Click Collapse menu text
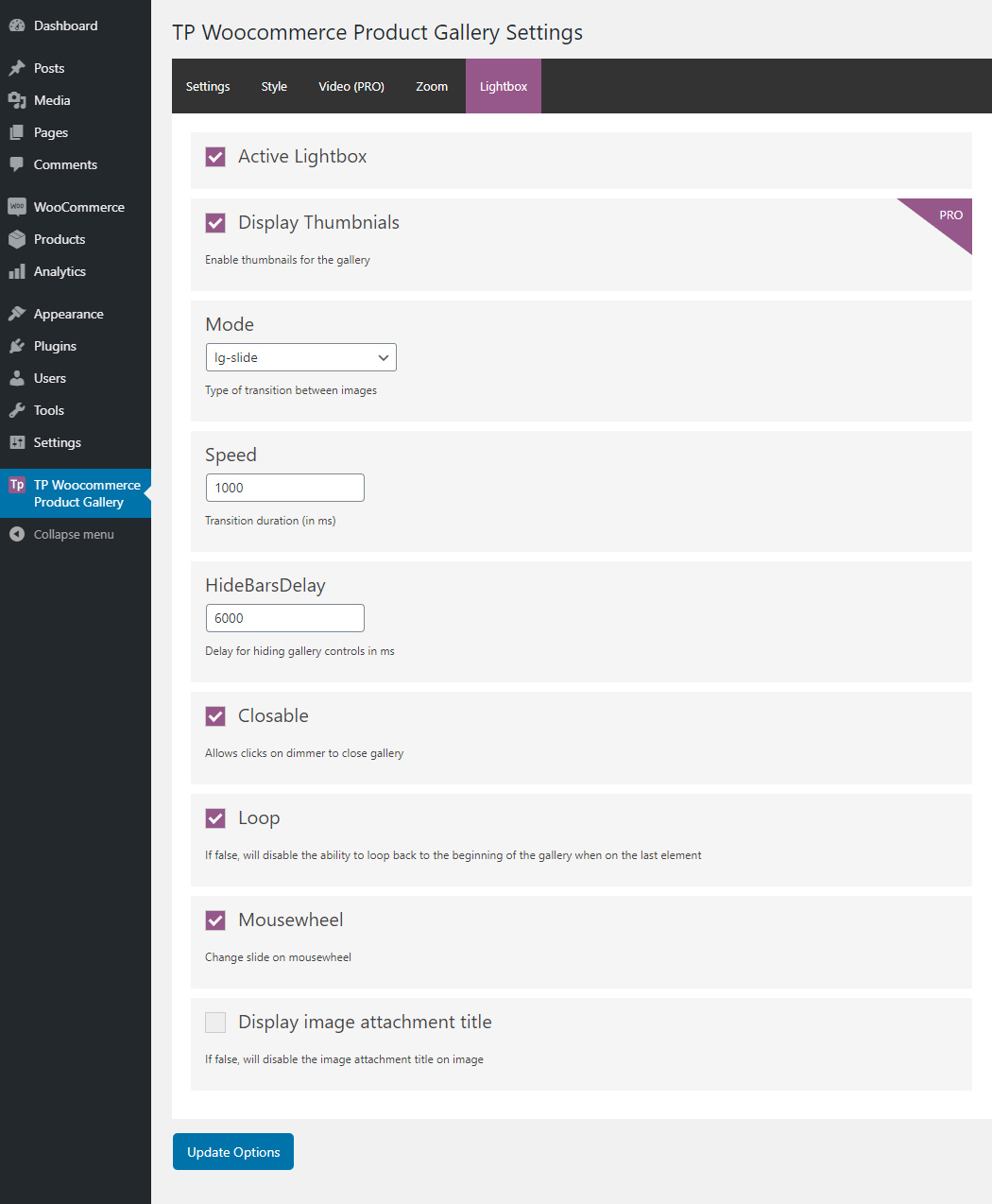The image size is (992, 1204). (74, 534)
